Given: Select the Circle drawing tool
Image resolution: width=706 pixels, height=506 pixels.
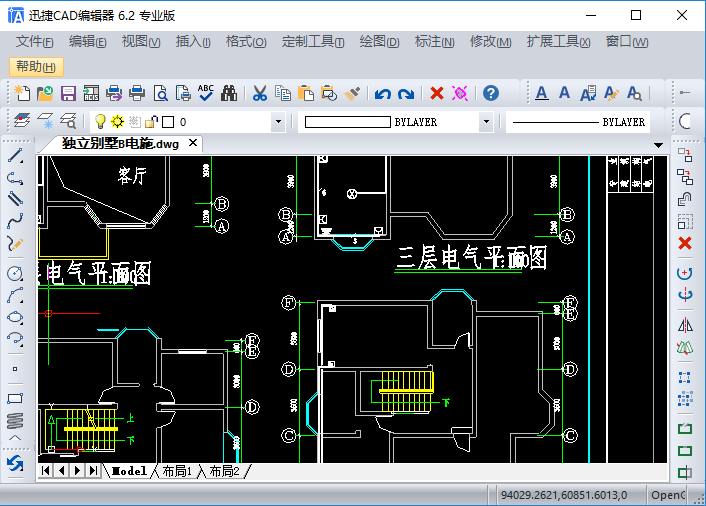Looking at the screenshot, I should 15,273.
